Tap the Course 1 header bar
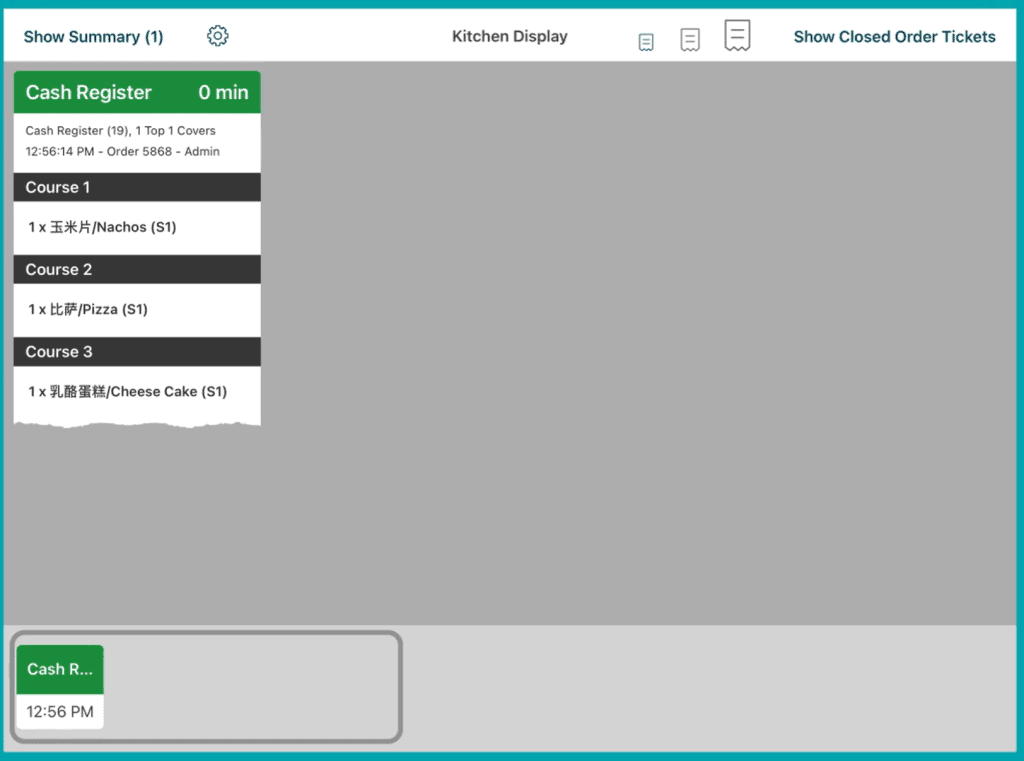 click(x=137, y=188)
